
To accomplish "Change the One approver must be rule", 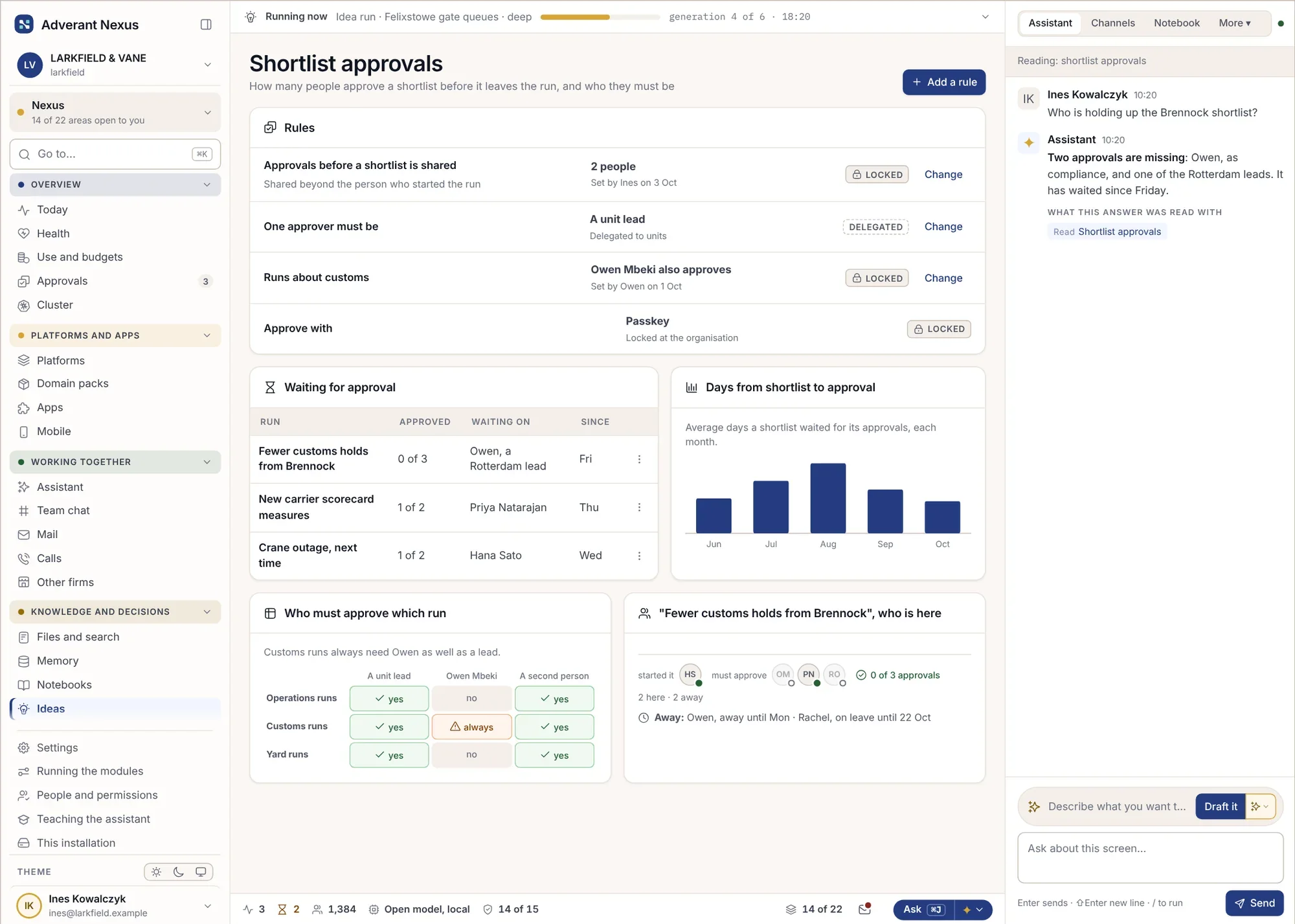I will pos(943,227).
